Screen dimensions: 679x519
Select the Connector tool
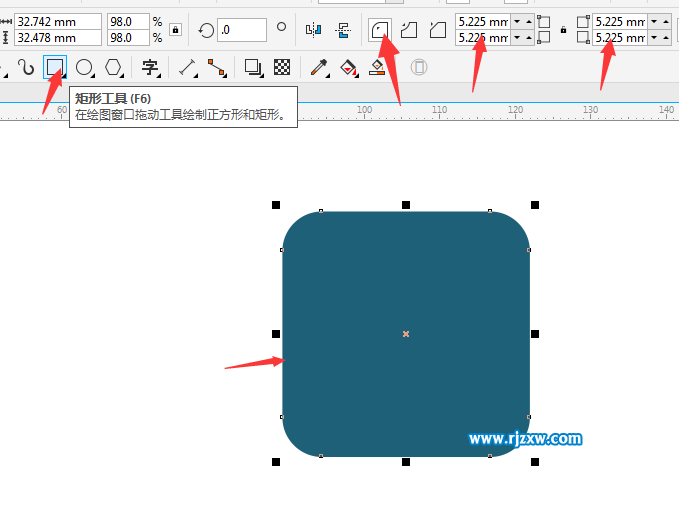coord(217,68)
